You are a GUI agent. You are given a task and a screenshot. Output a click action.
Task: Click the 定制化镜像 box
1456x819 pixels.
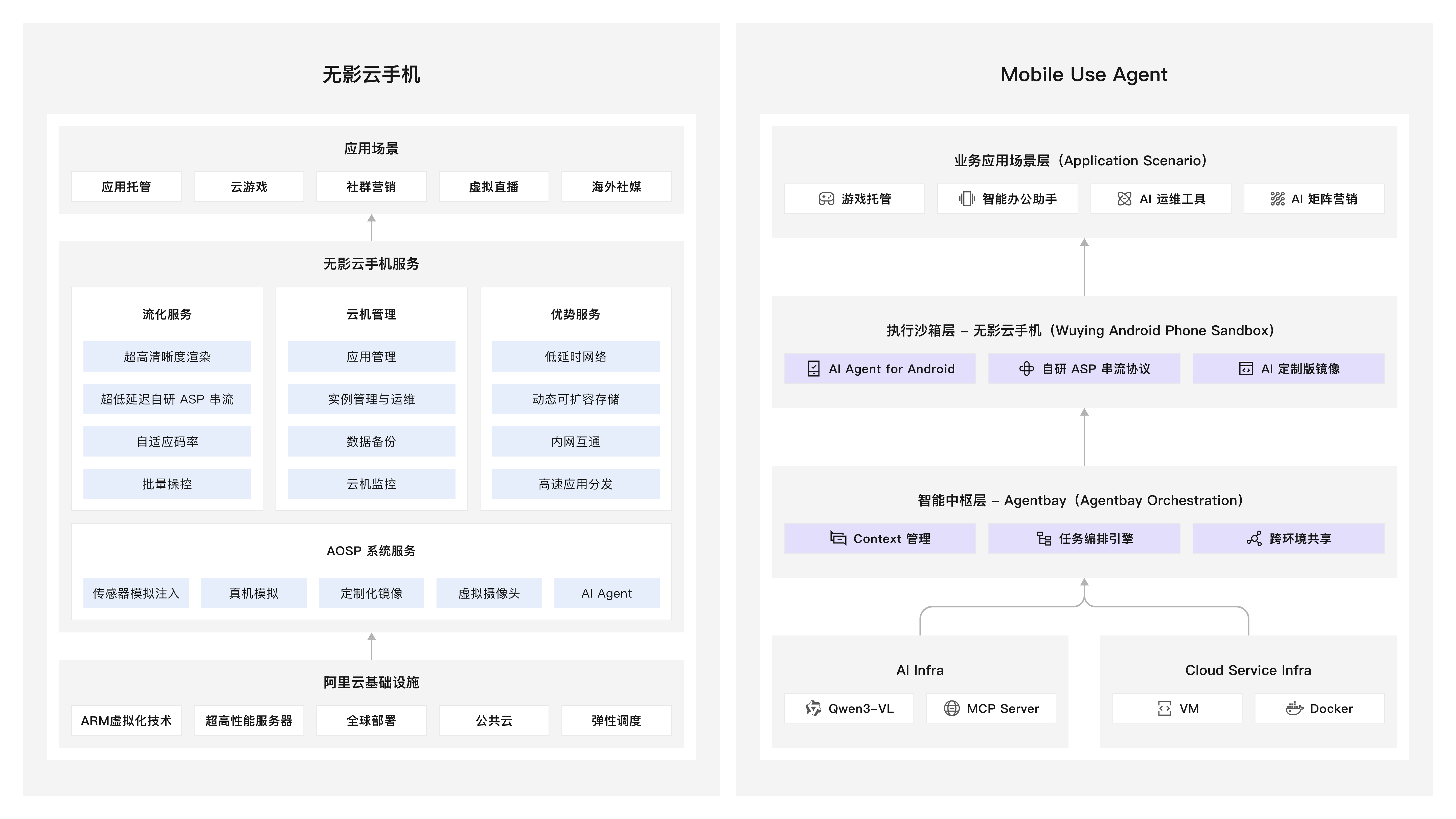coord(371,593)
